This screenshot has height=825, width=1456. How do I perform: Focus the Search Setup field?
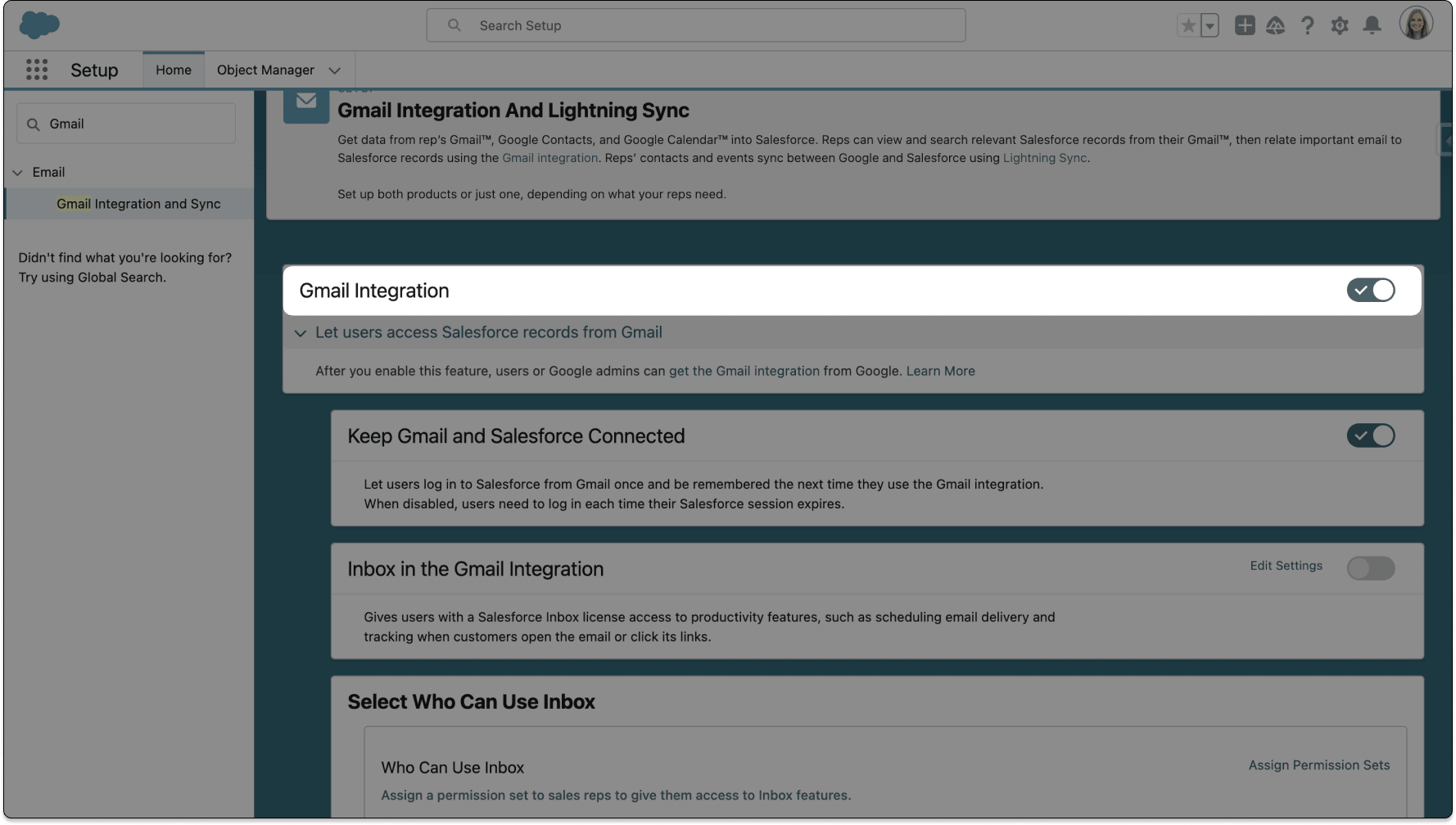point(696,25)
